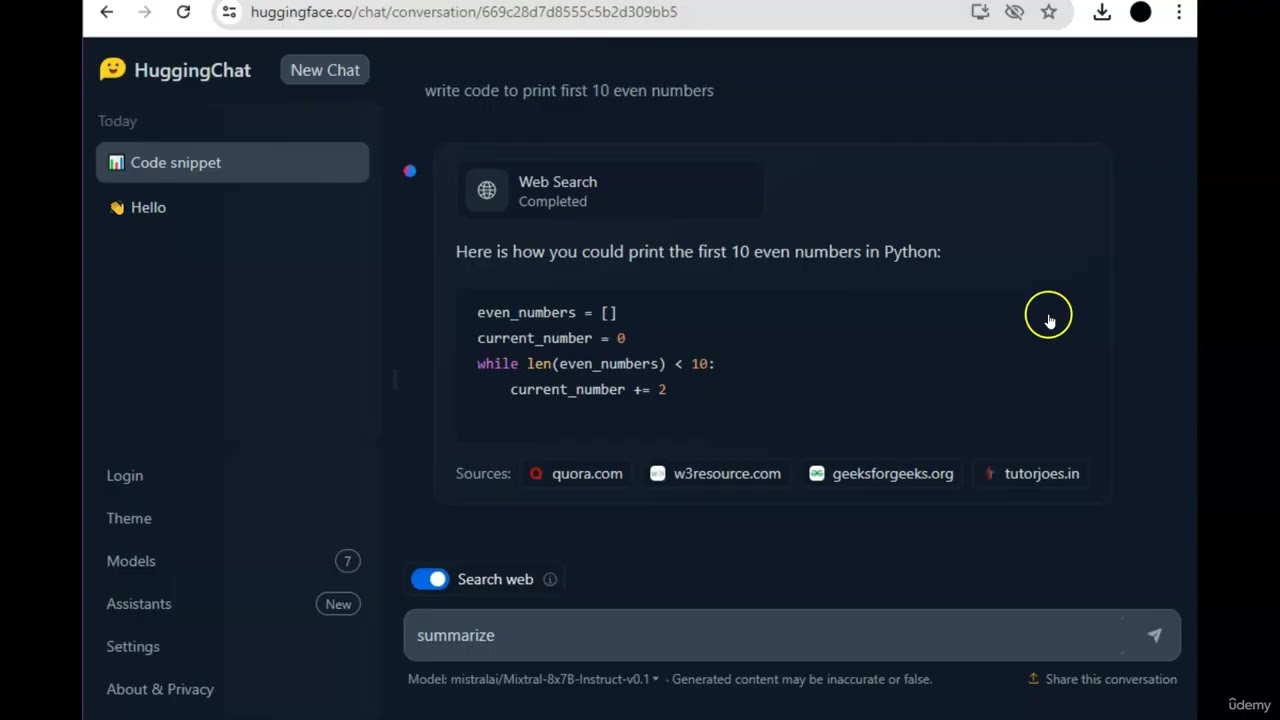Open the tutorjoes.in source link
The height and width of the screenshot is (720, 1280).
1031,474
